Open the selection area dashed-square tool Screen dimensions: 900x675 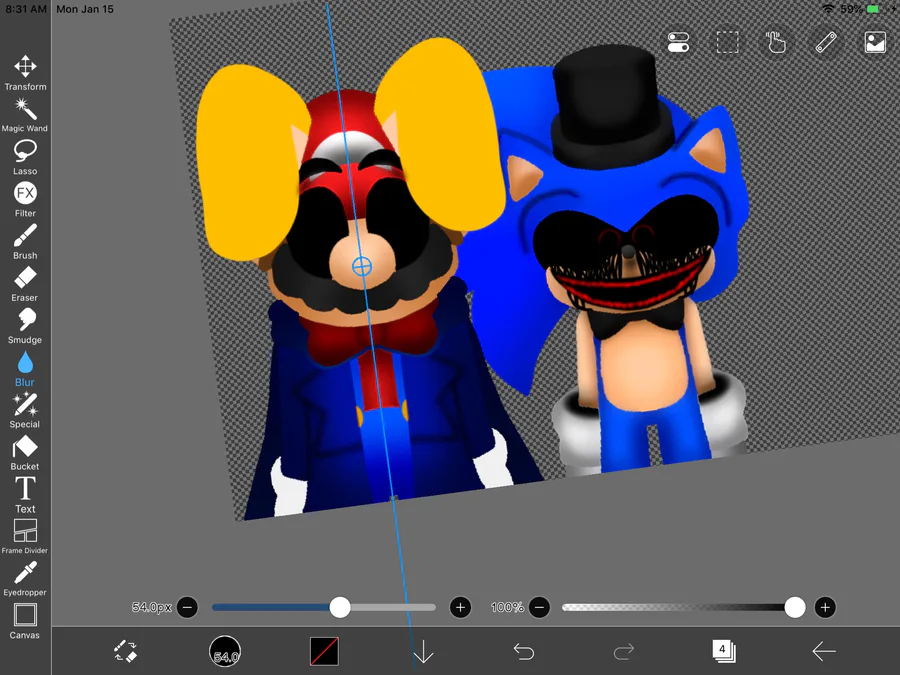pyautogui.click(x=727, y=42)
